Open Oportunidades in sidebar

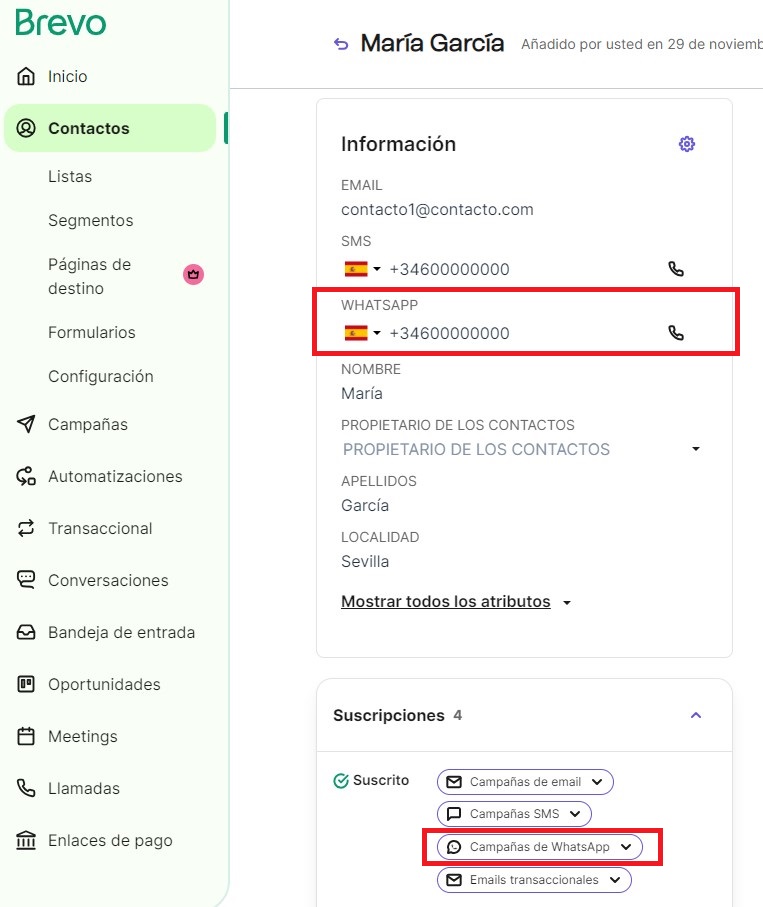tap(104, 684)
